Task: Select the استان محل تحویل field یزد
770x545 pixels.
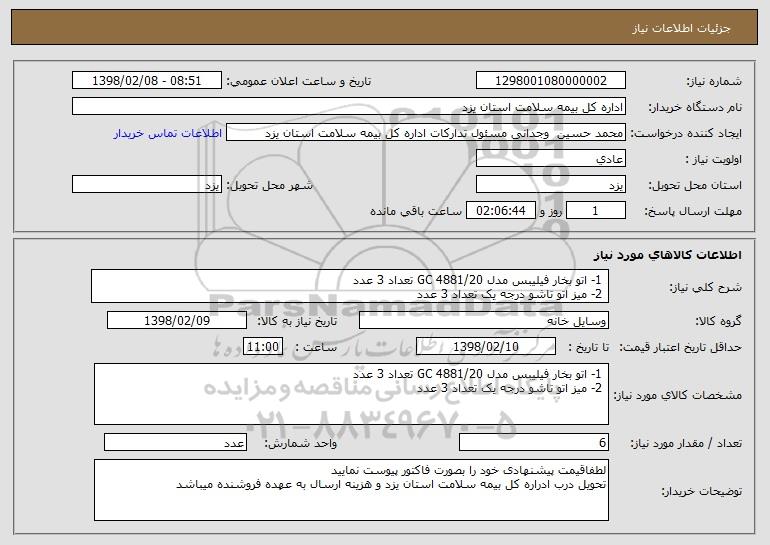Action: pyautogui.click(x=550, y=185)
